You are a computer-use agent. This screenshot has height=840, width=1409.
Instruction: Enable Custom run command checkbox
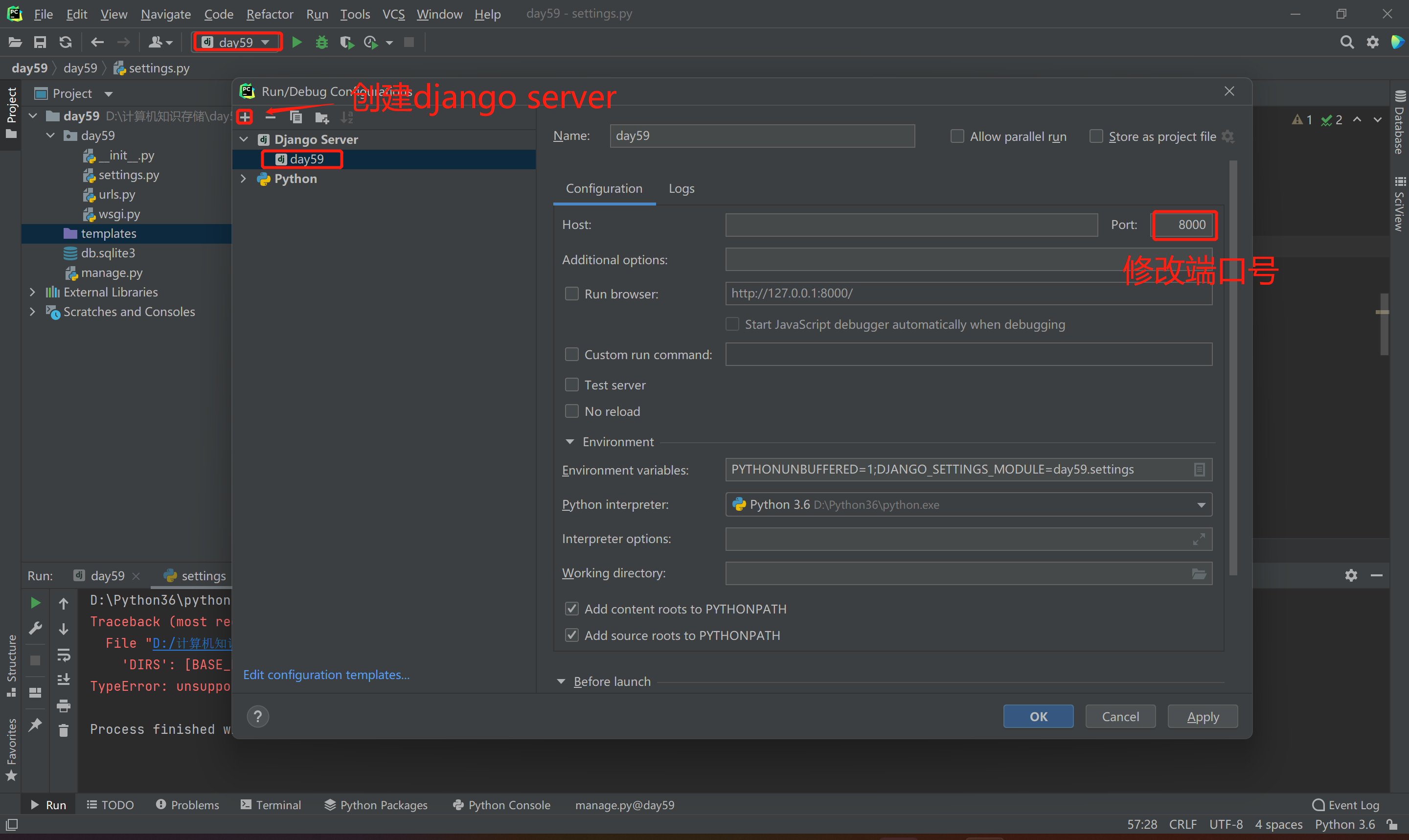(x=571, y=354)
